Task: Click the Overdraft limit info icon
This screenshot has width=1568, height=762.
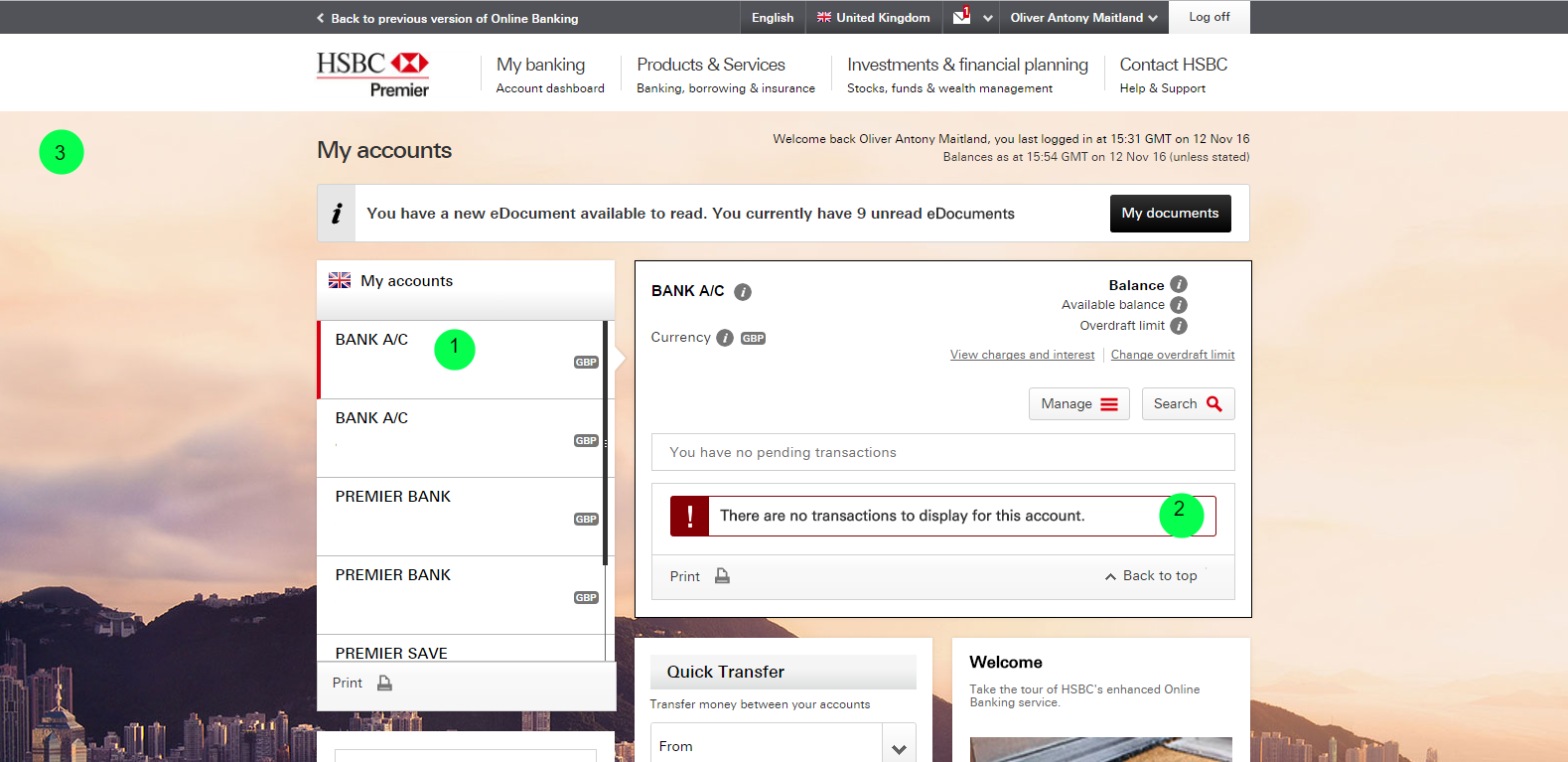Action: pos(1179,326)
